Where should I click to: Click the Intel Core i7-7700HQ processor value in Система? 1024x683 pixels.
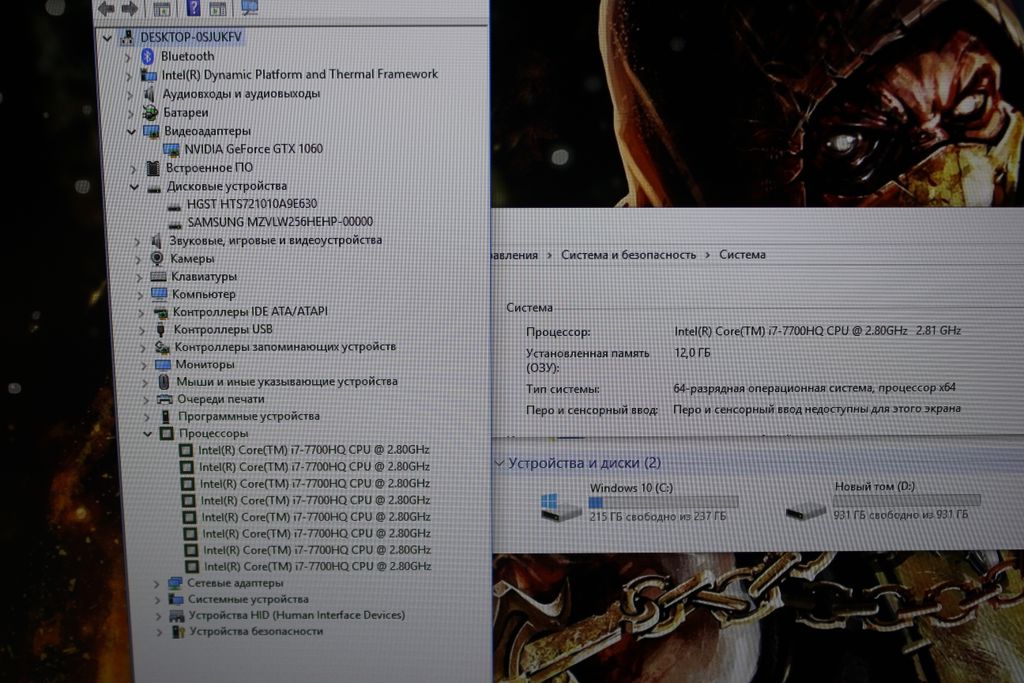817,331
